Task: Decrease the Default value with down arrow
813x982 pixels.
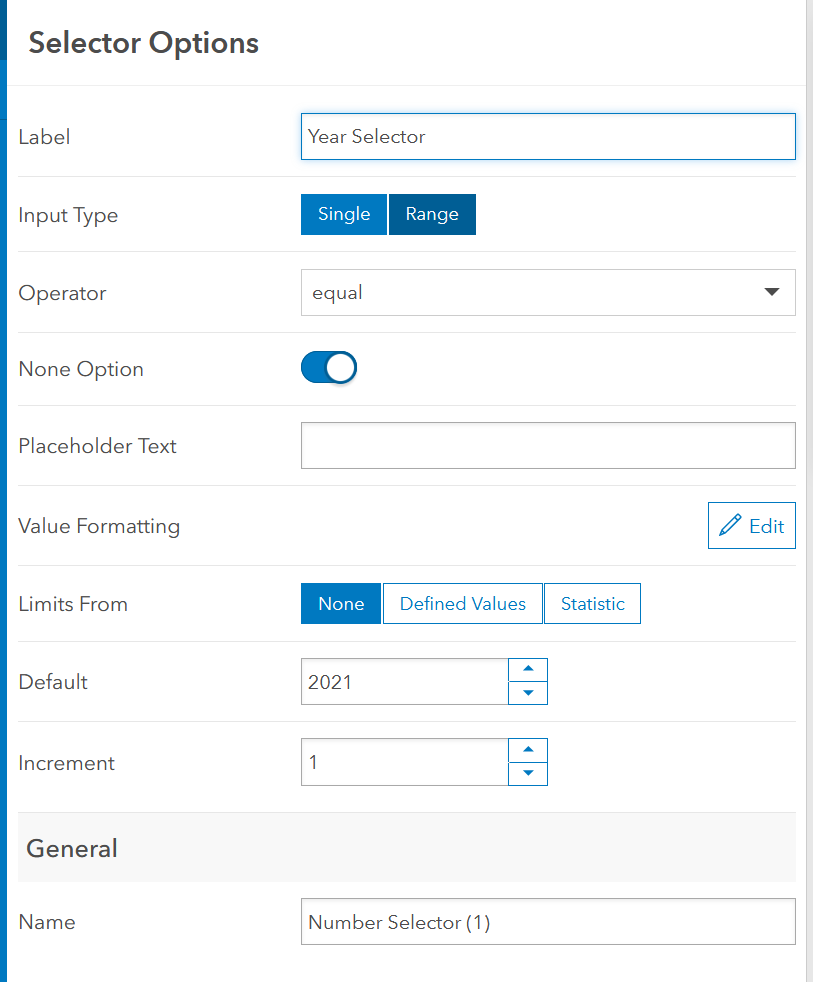Action: point(528,693)
